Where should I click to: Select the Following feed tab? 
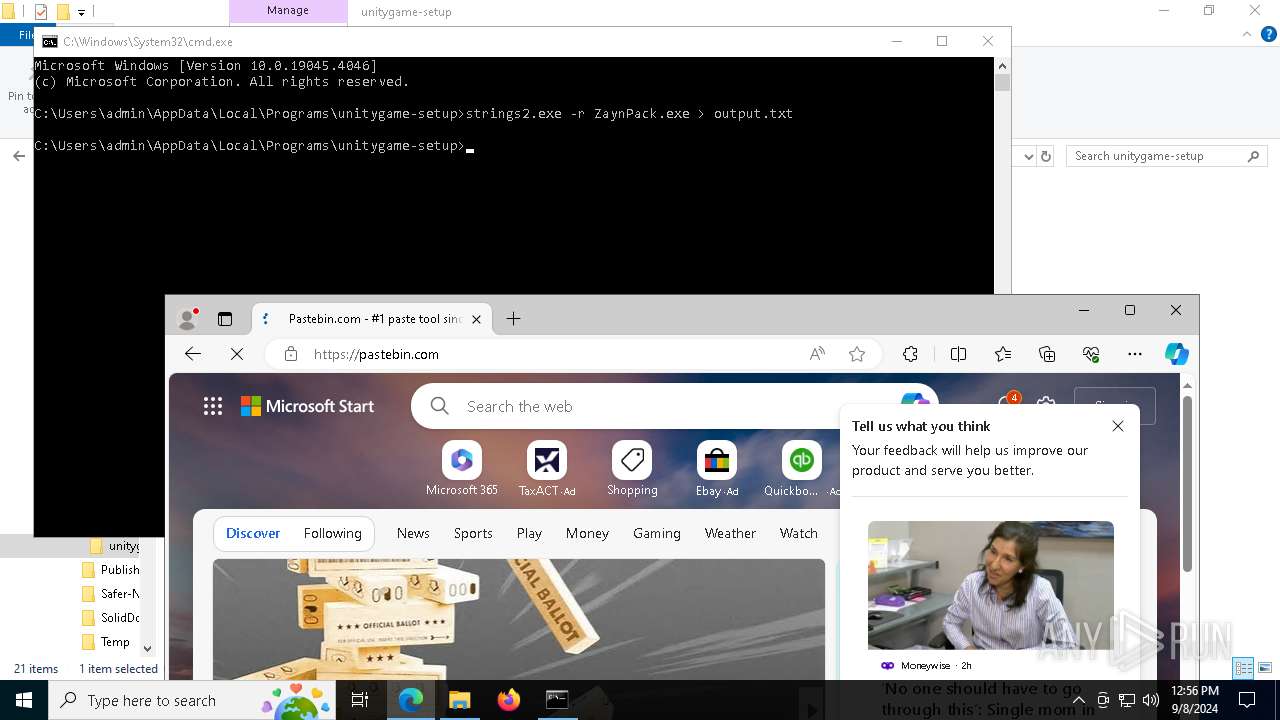(333, 533)
